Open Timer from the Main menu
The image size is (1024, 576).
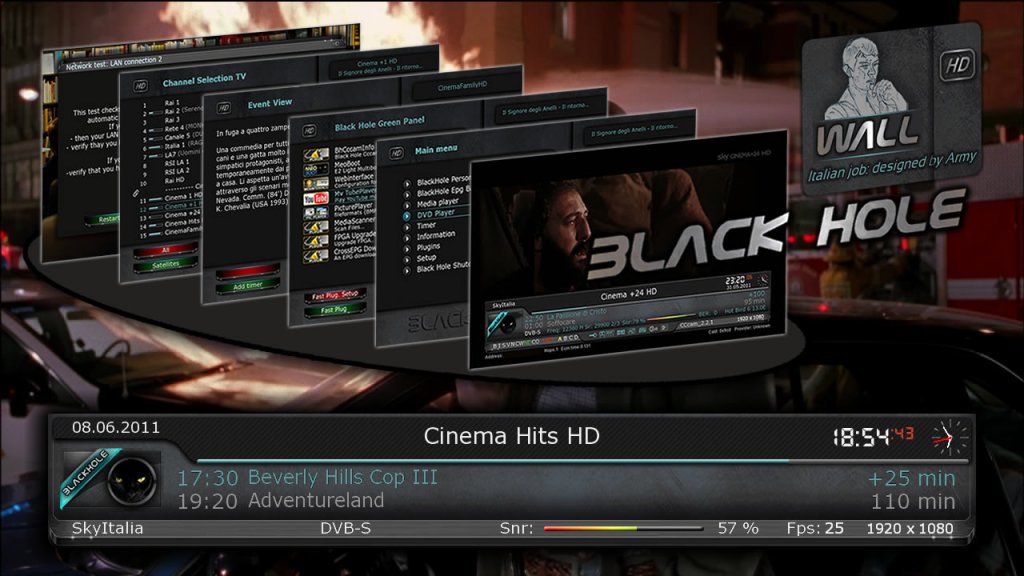coord(426,225)
